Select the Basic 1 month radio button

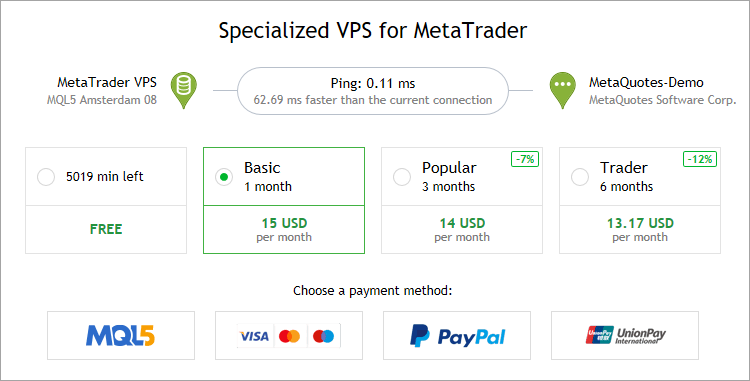coord(224,177)
